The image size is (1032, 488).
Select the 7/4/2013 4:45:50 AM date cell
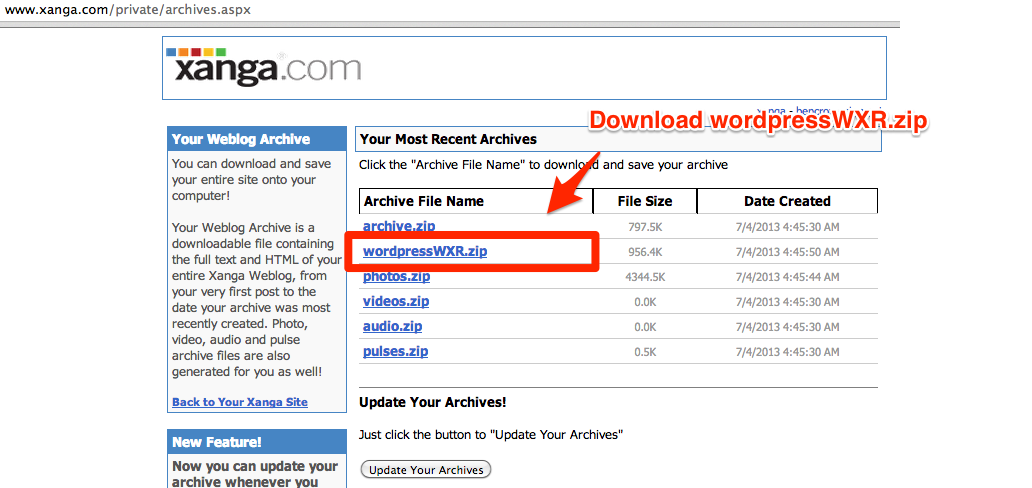787,252
